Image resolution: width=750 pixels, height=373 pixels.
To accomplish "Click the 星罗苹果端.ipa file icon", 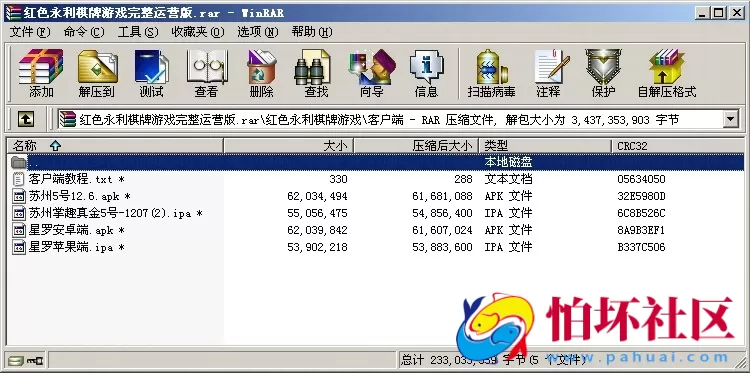I will (x=19, y=247).
